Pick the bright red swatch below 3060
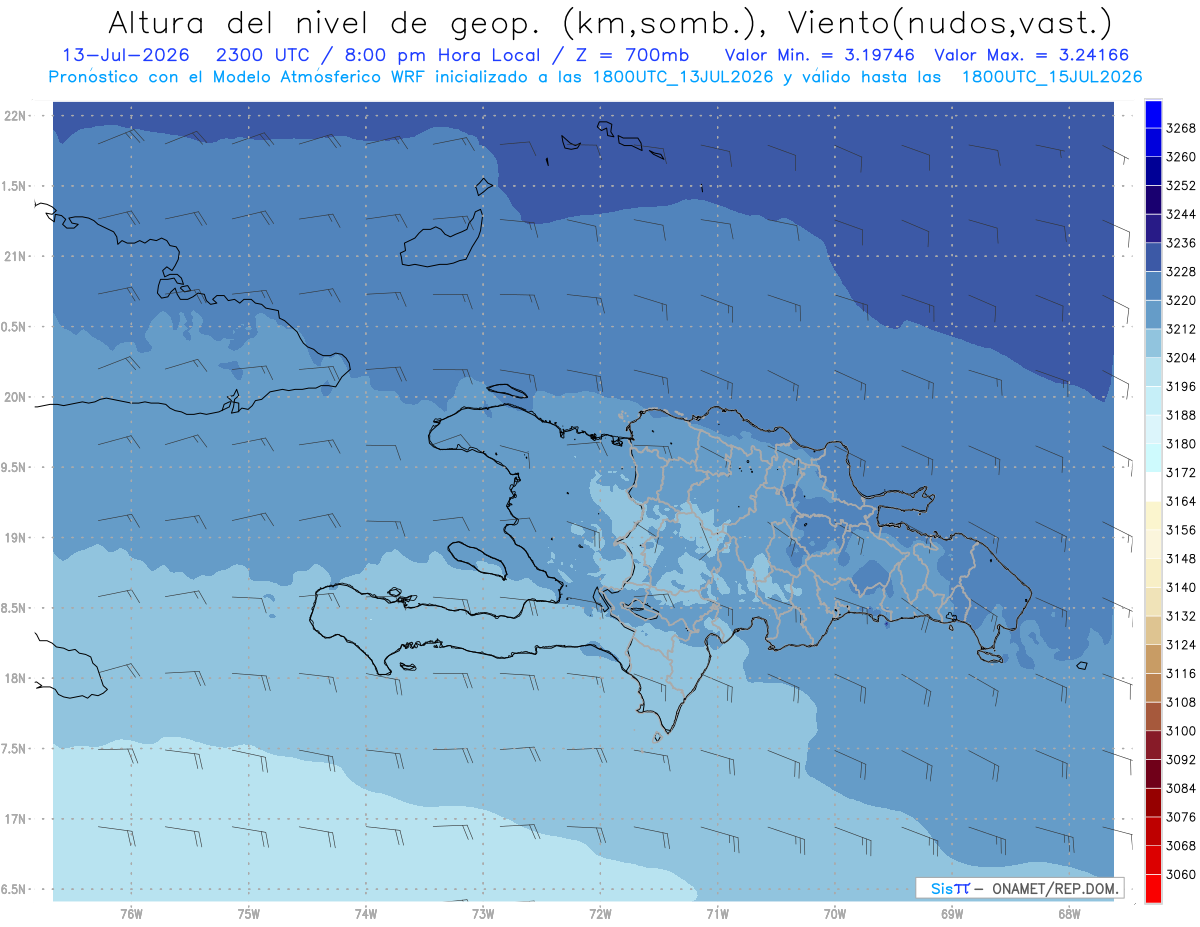This screenshot has width=1200, height=927. tap(1153, 888)
